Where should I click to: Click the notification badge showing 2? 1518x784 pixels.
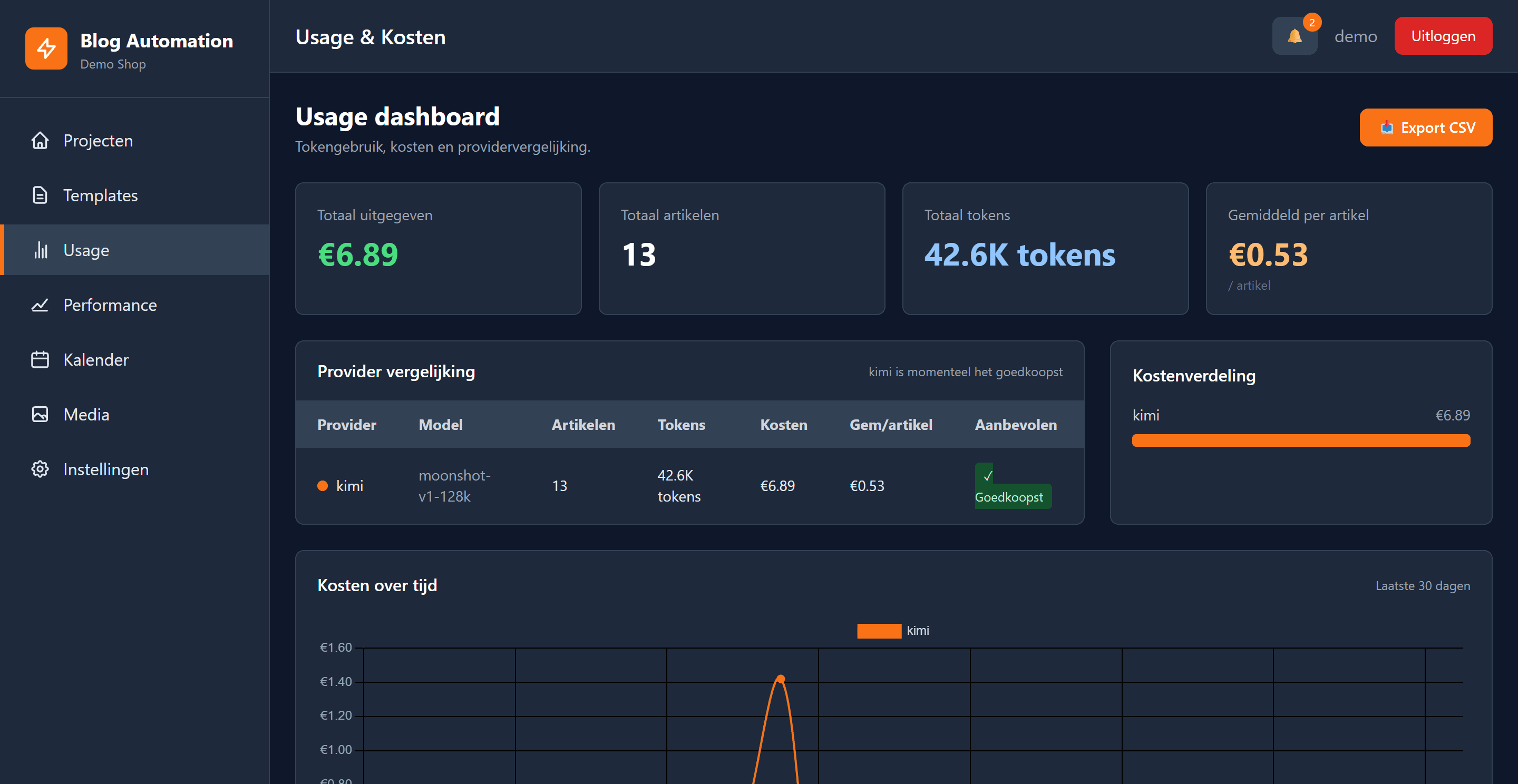(1312, 22)
